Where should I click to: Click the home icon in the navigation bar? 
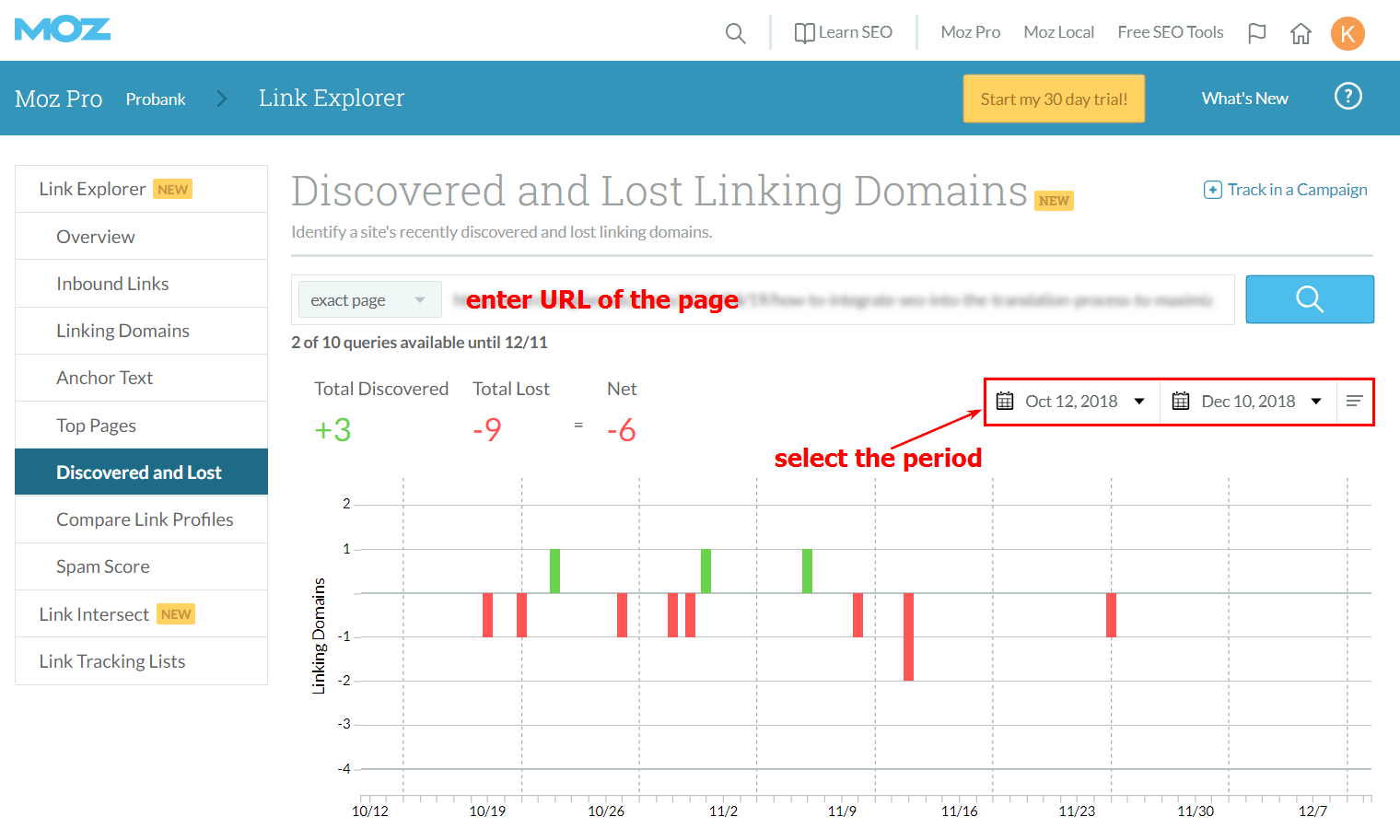pos(1301,32)
